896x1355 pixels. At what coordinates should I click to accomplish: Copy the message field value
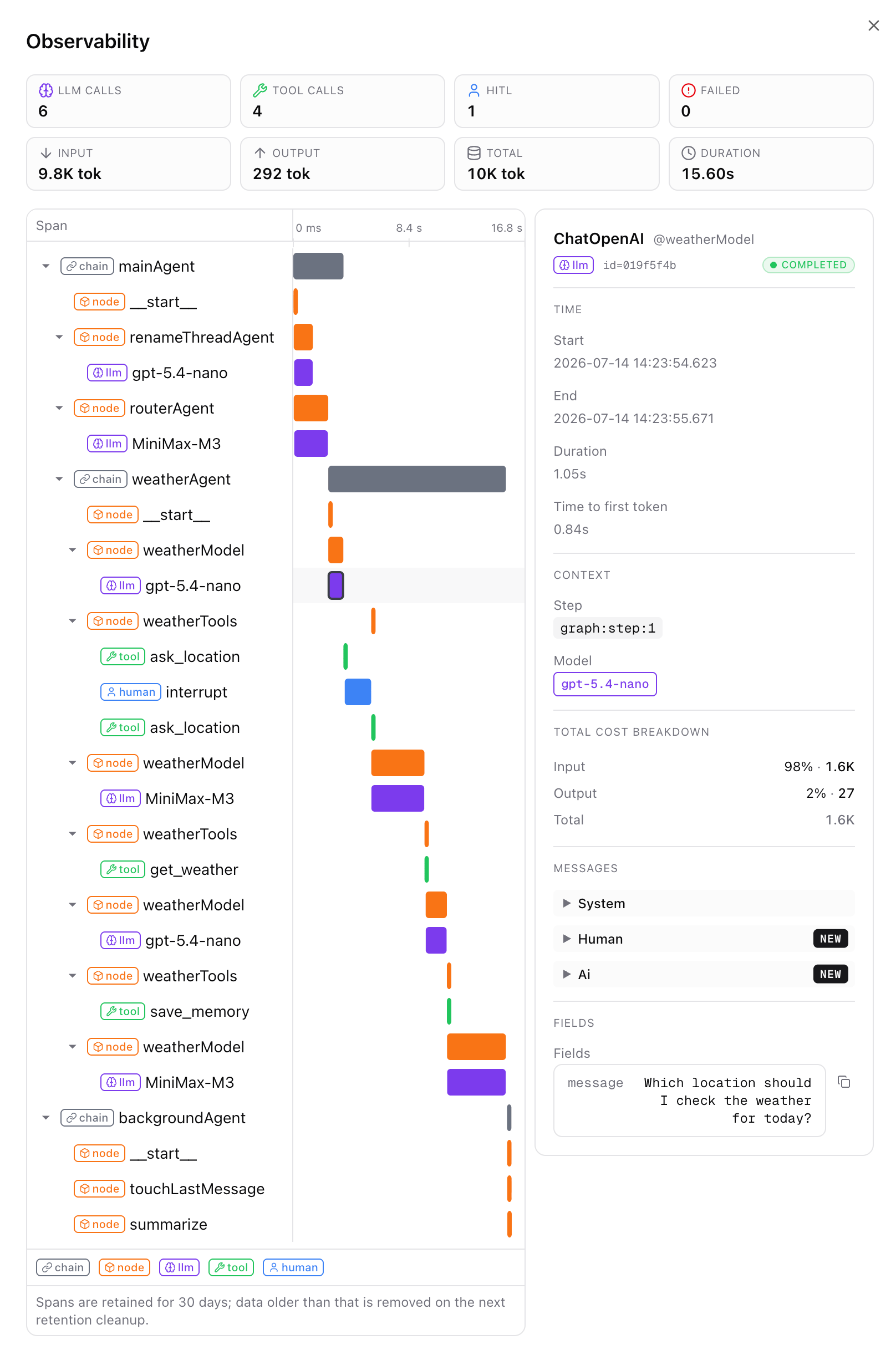click(843, 1081)
